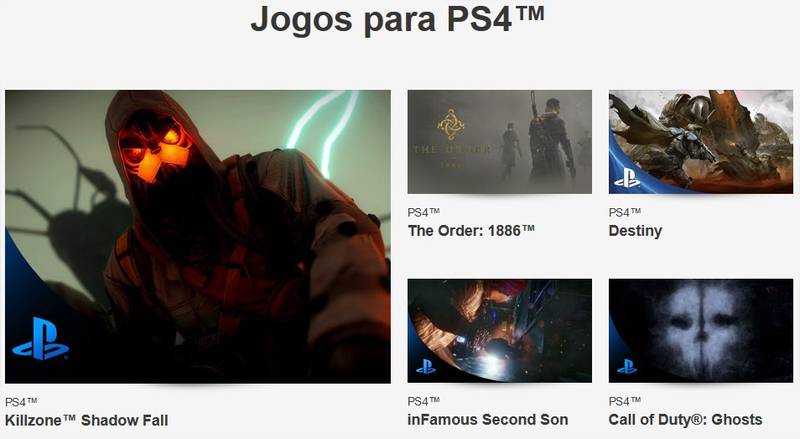Follow the Killzone™ Shadow Fall title link
The image size is (800, 439).
tap(86, 421)
